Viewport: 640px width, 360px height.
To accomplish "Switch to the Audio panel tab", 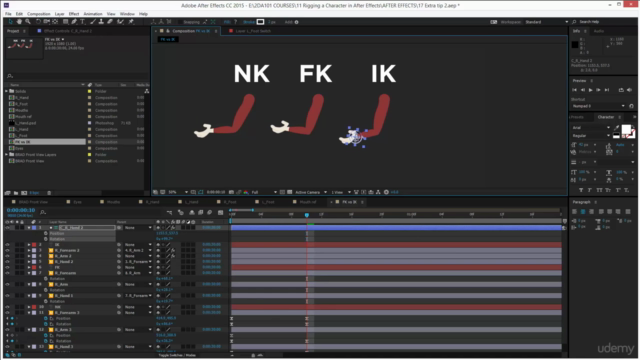I will pos(599,31).
